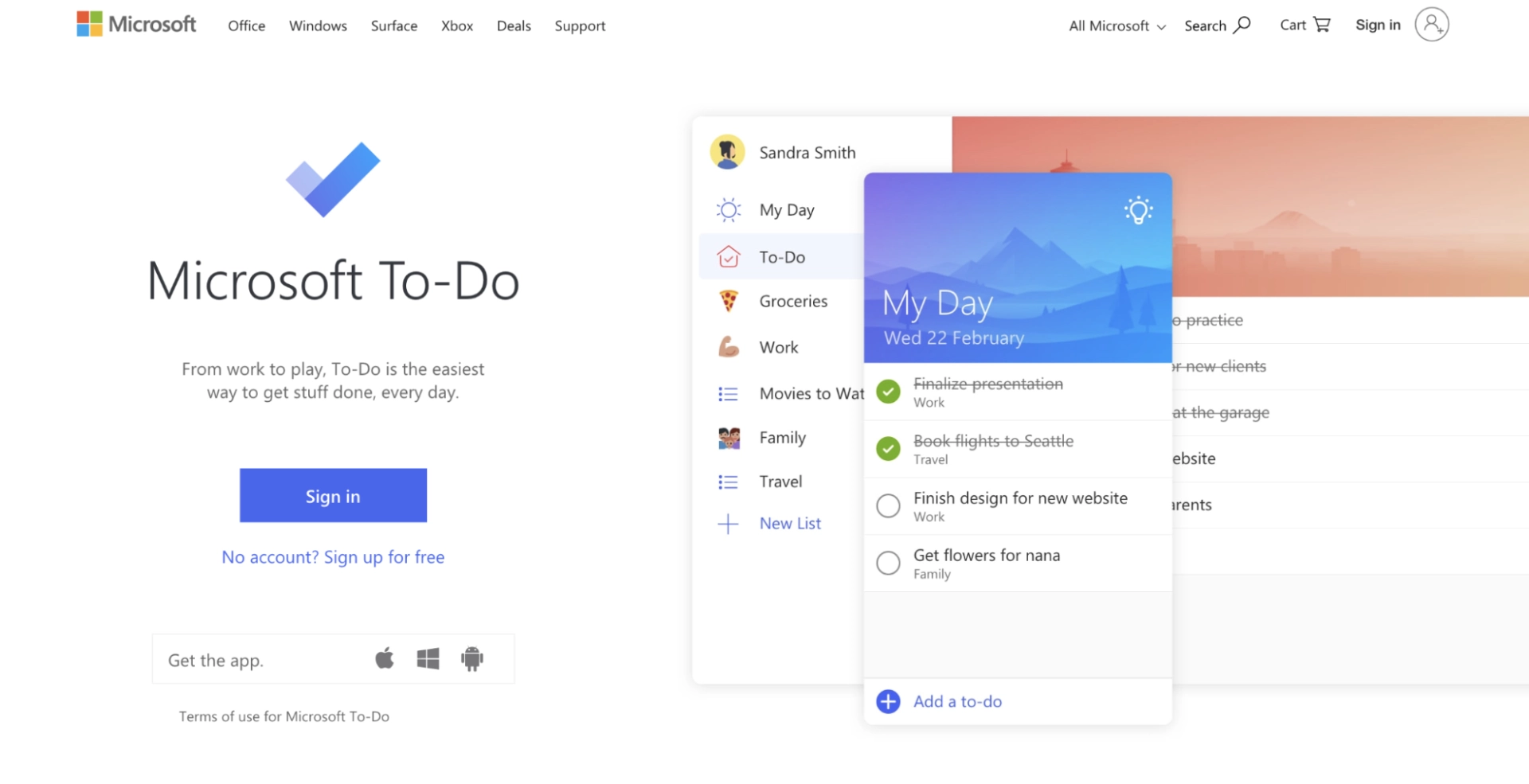The height and width of the screenshot is (784, 1529).
Task: Select the Groceries list in sidebar
Action: coord(792,301)
